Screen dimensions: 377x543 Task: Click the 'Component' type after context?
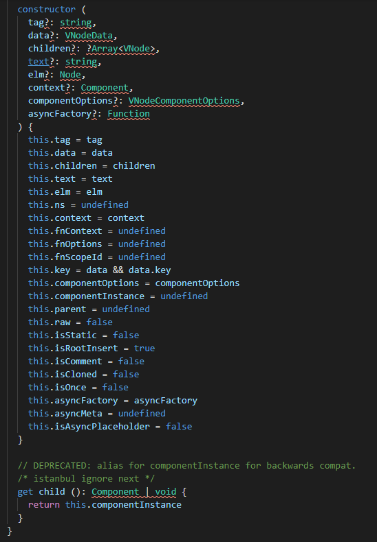click(x=105, y=88)
